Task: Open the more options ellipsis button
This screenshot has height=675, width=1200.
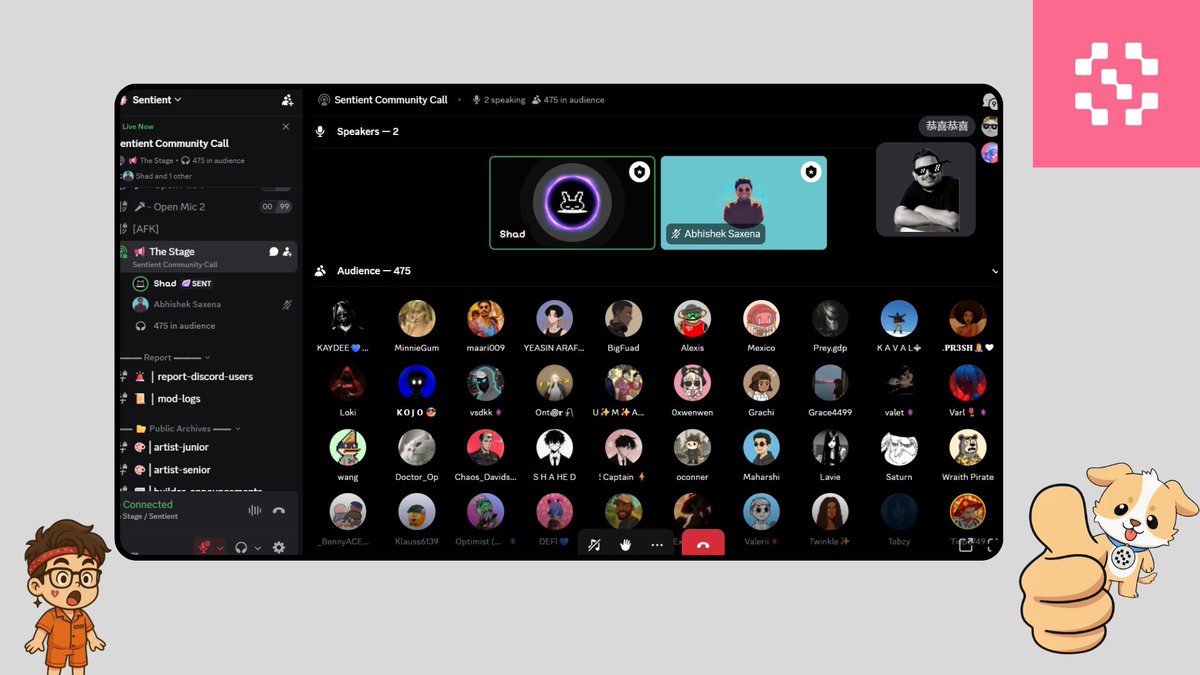Action: tap(657, 545)
